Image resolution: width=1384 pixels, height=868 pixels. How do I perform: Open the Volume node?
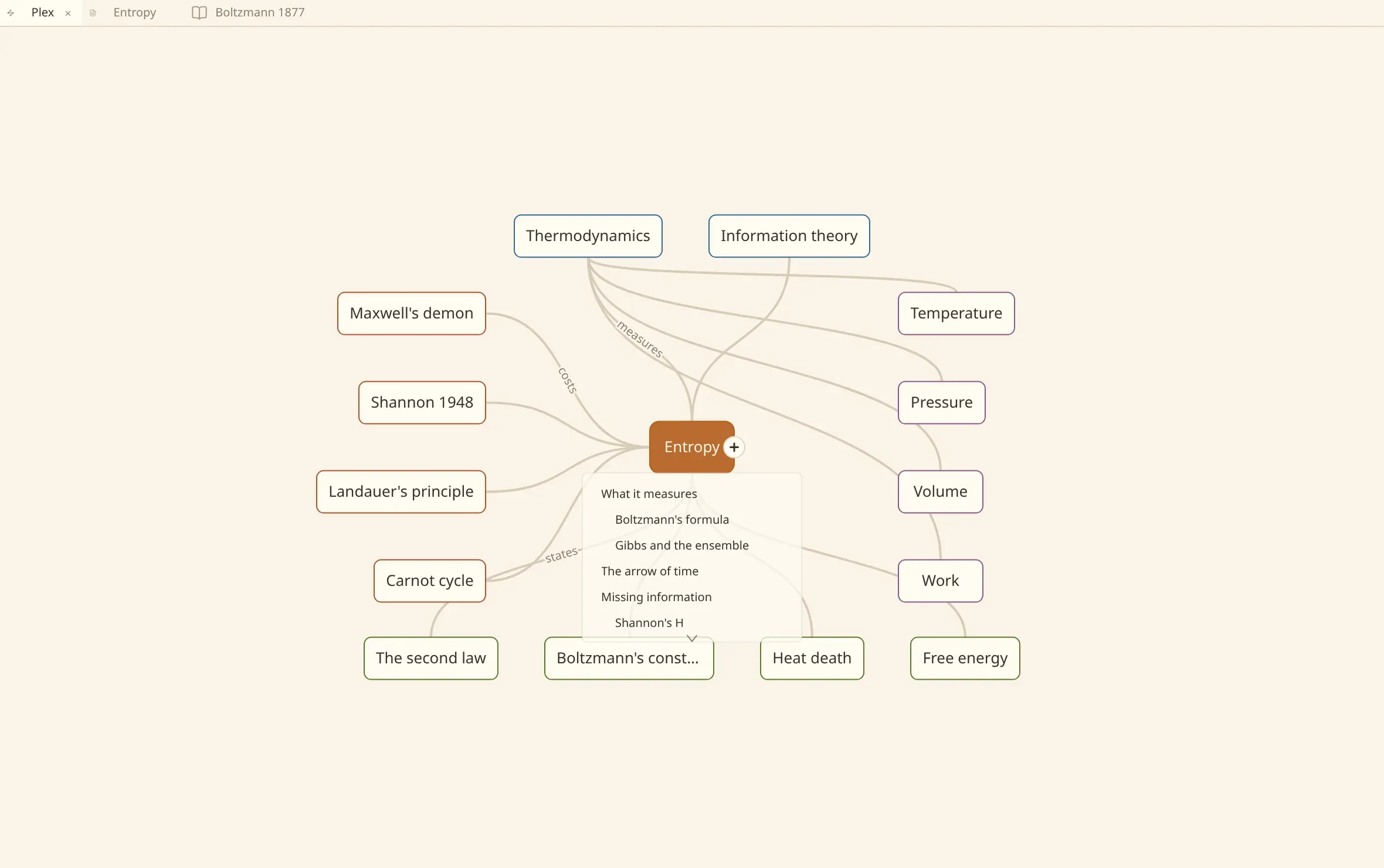941,491
